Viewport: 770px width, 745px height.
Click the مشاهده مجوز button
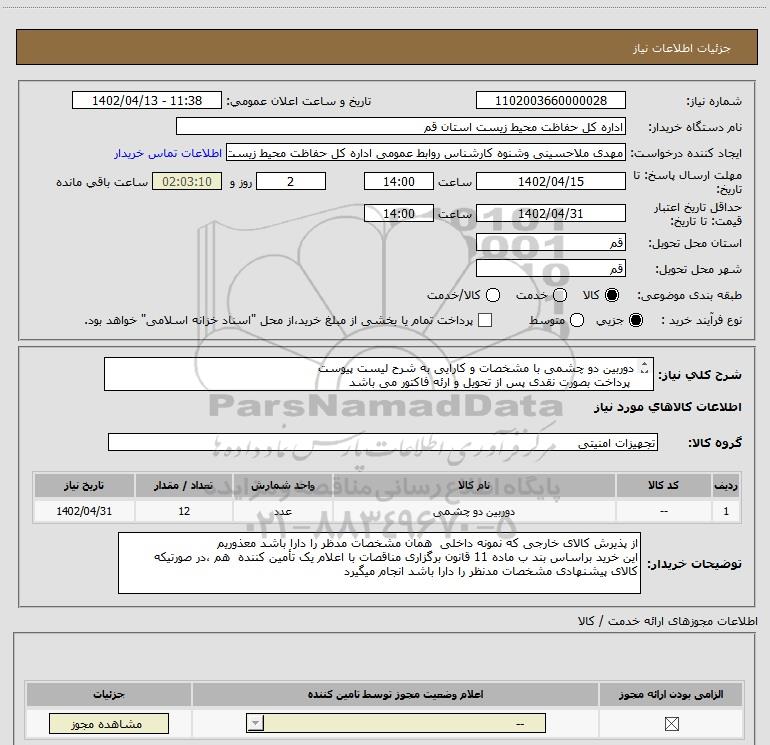(x=109, y=723)
